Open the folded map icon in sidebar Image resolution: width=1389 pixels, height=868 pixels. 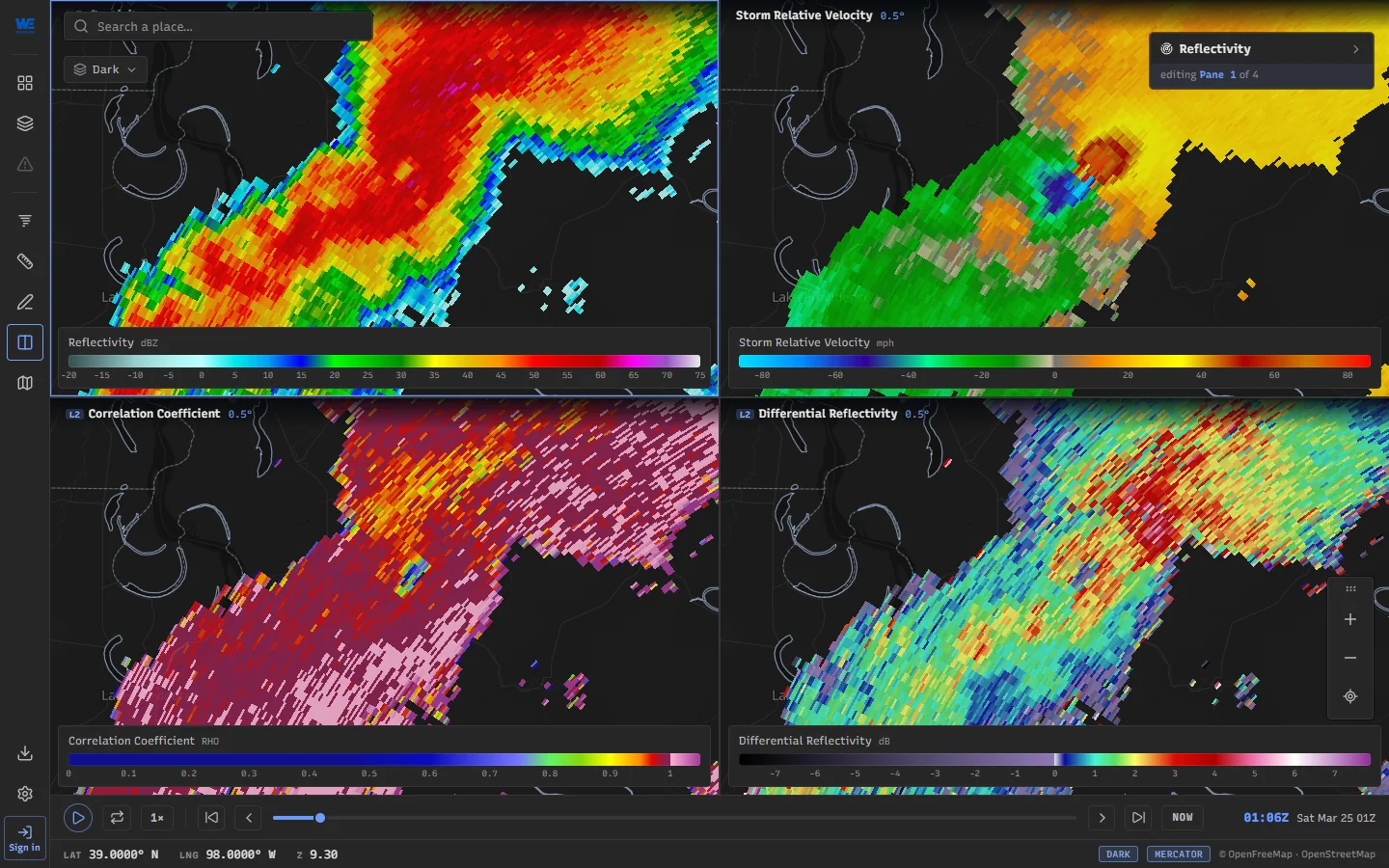(x=25, y=383)
